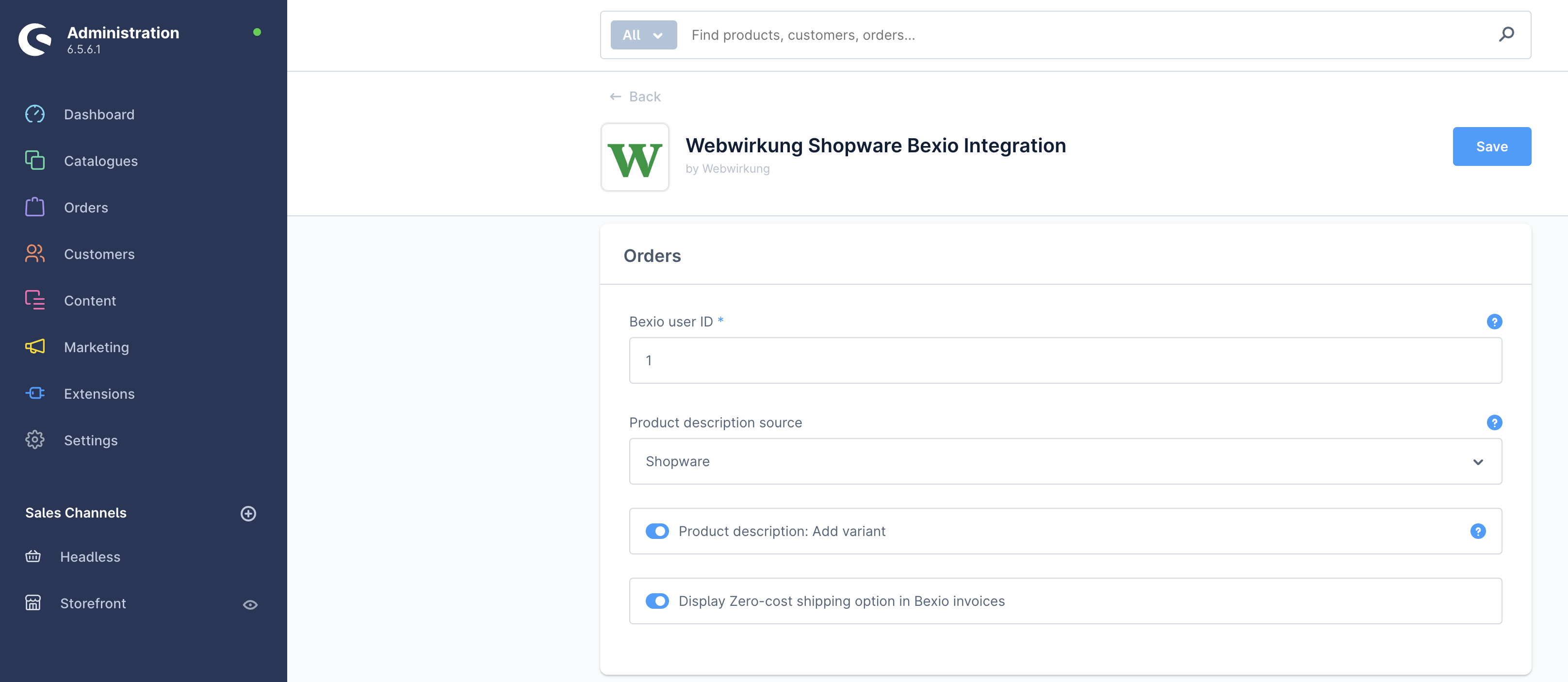This screenshot has height=682, width=1568.
Task: Click the Shopware logo icon
Action: (x=35, y=40)
